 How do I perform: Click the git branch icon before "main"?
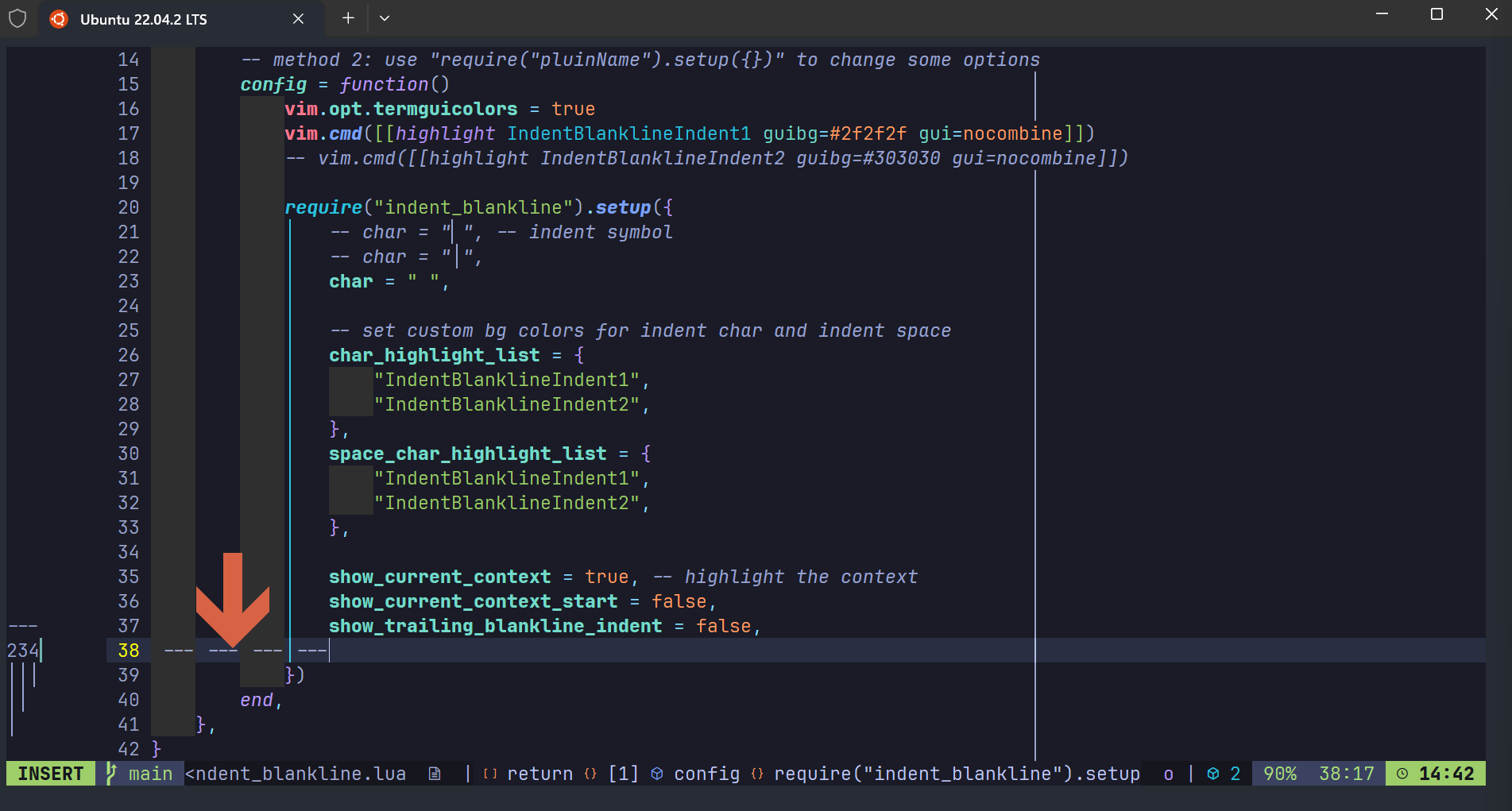click(x=111, y=773)
